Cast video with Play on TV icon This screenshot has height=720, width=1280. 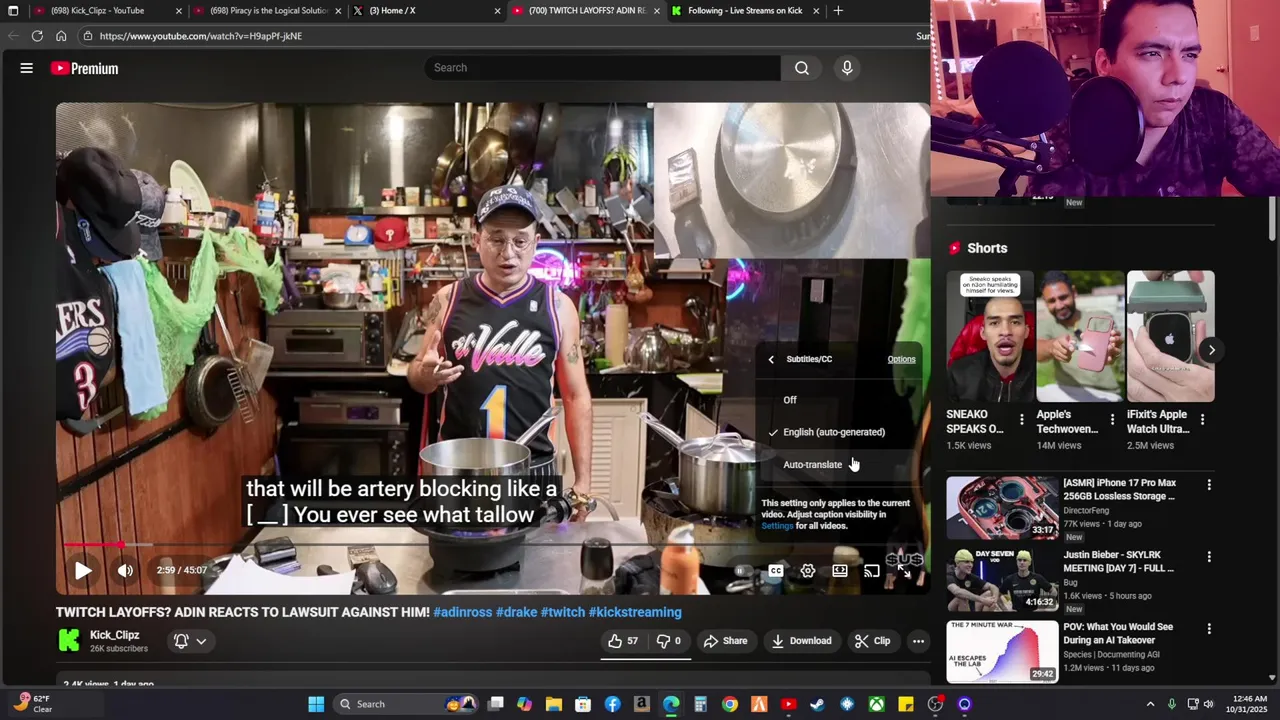point(872,571)
